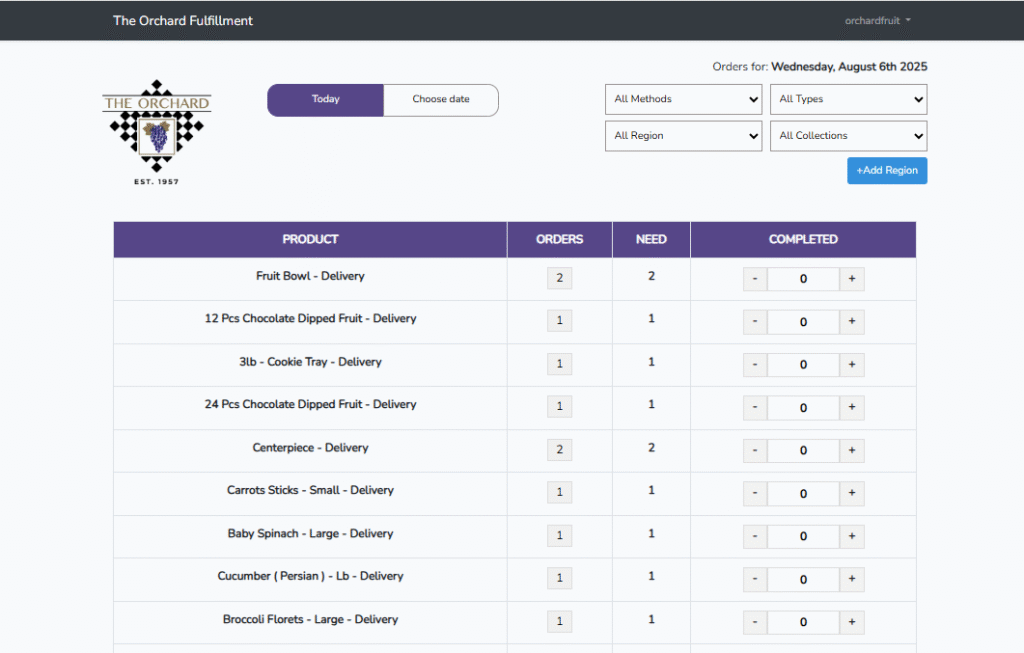The width and height of the screenshot is (1024, 653).
Task: Expand the All Types dropdown
Action: [x=848, y=100]
